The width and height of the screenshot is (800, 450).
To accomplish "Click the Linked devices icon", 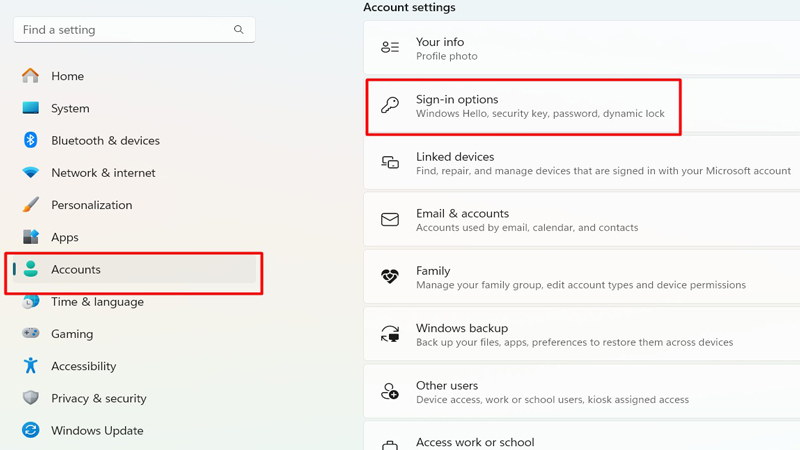I will 390,162.
